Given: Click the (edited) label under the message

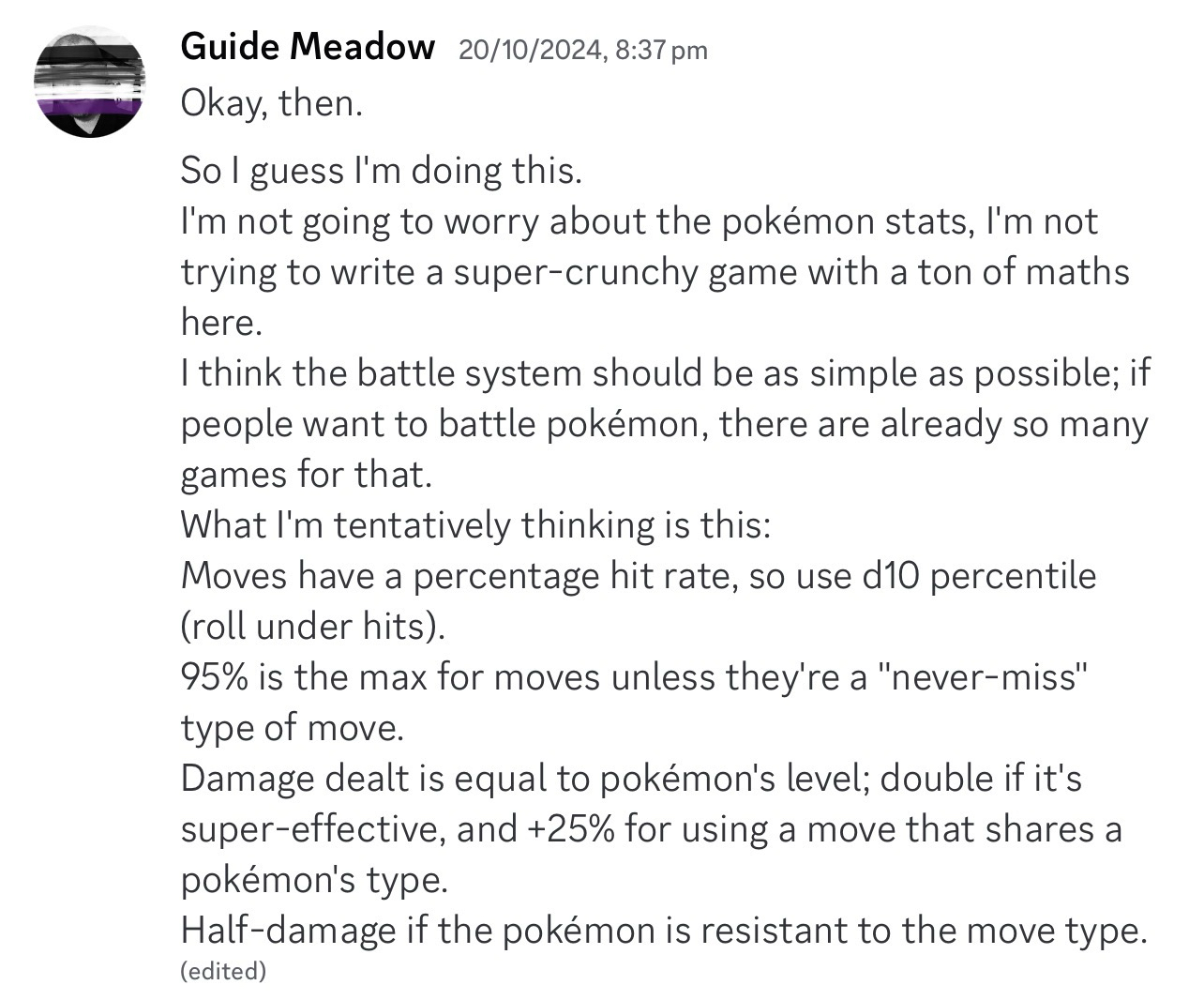Looking at the screenshot, I should (x=223, y=971).
